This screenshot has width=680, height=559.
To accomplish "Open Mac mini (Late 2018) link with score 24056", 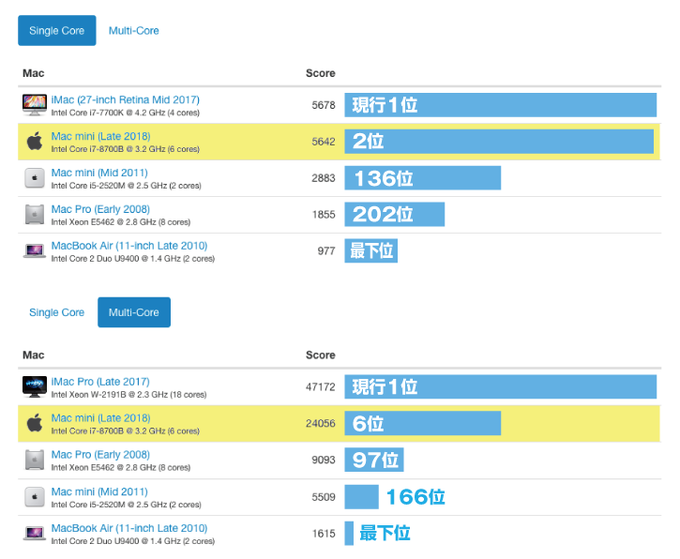I will (101, 418).
